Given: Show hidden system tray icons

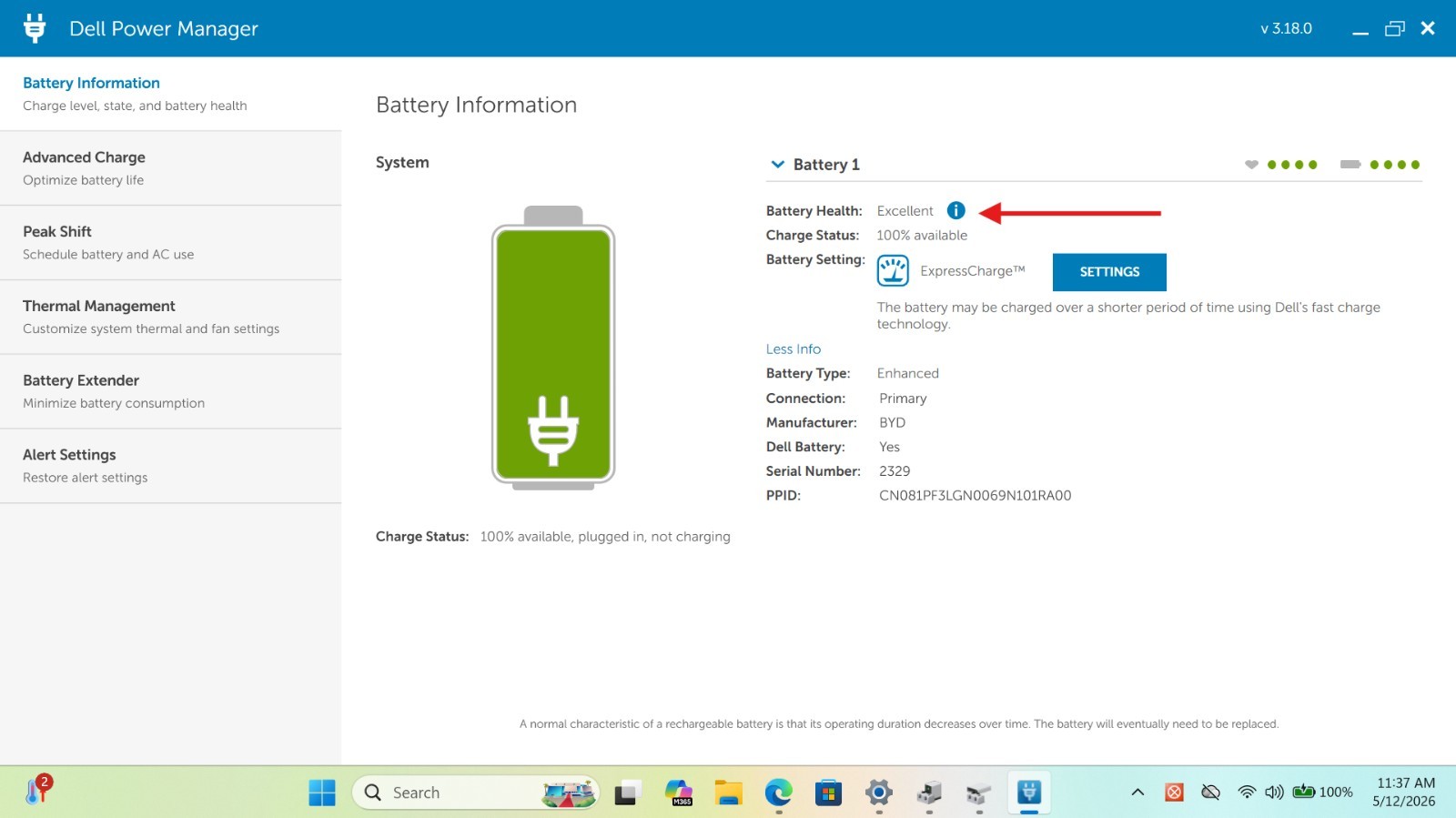Looking at the screenshot, I should pyautogui.click(x=1137, y=793).
